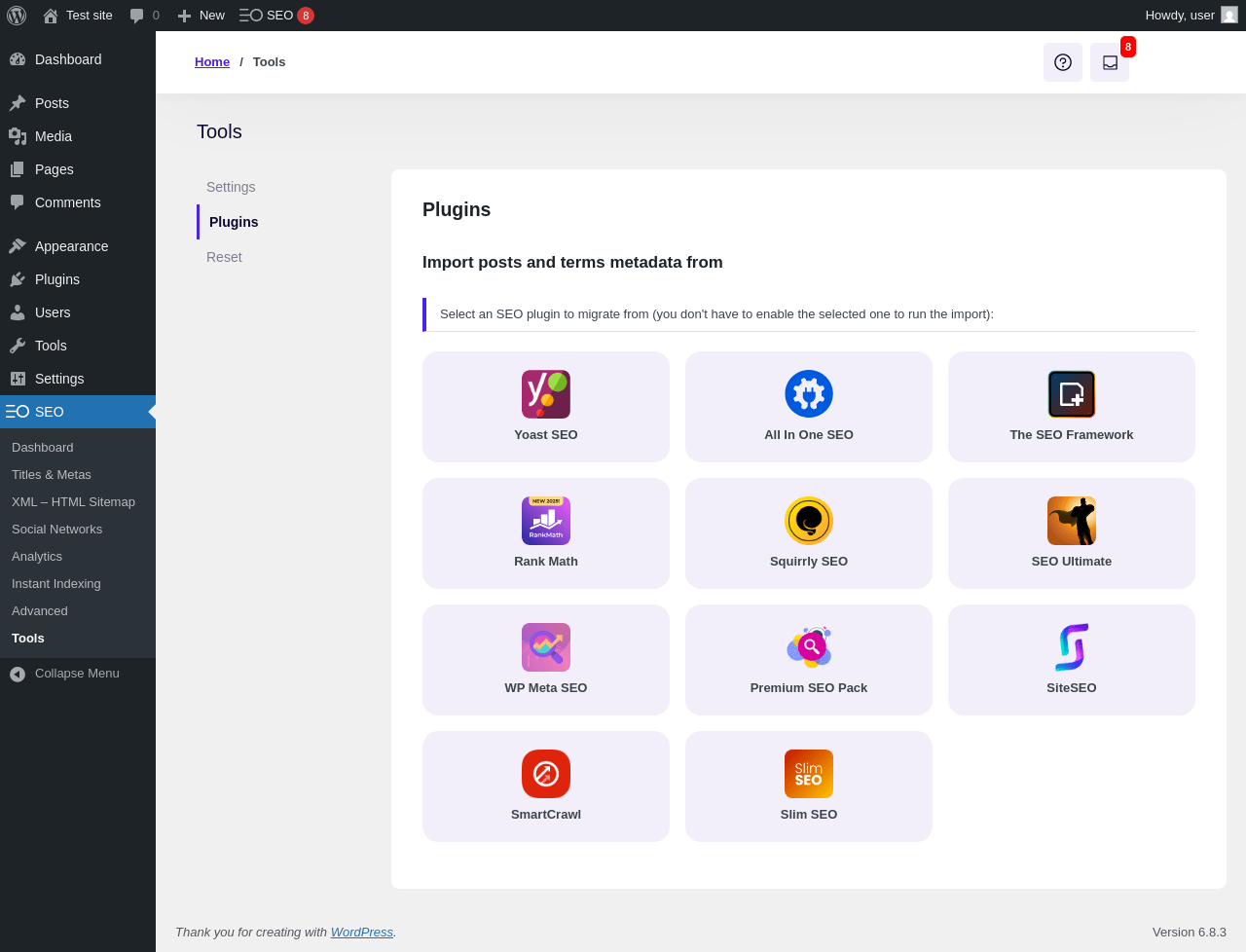Open the WordPress footer link
The width and height of the screenshot is (1246, 952).
pyautogui.click(x=362, y=933)
